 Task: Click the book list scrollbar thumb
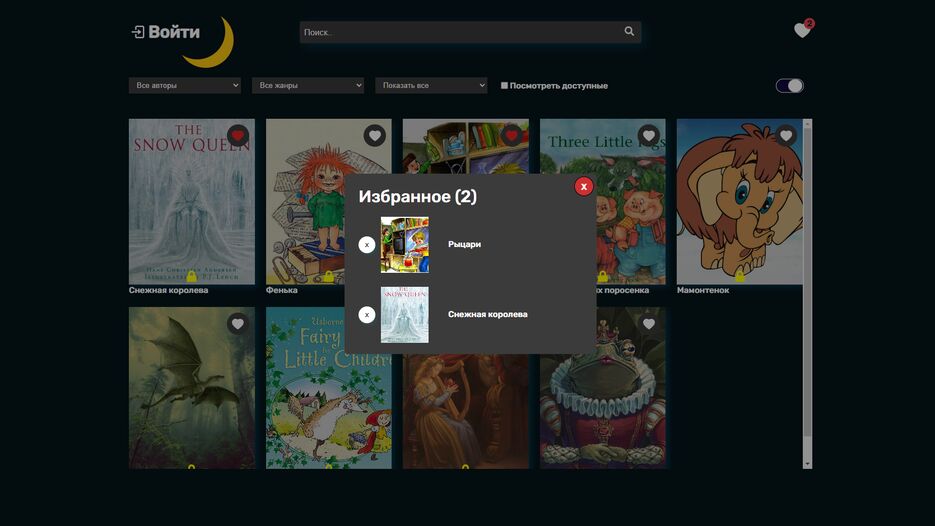point(807,283)
